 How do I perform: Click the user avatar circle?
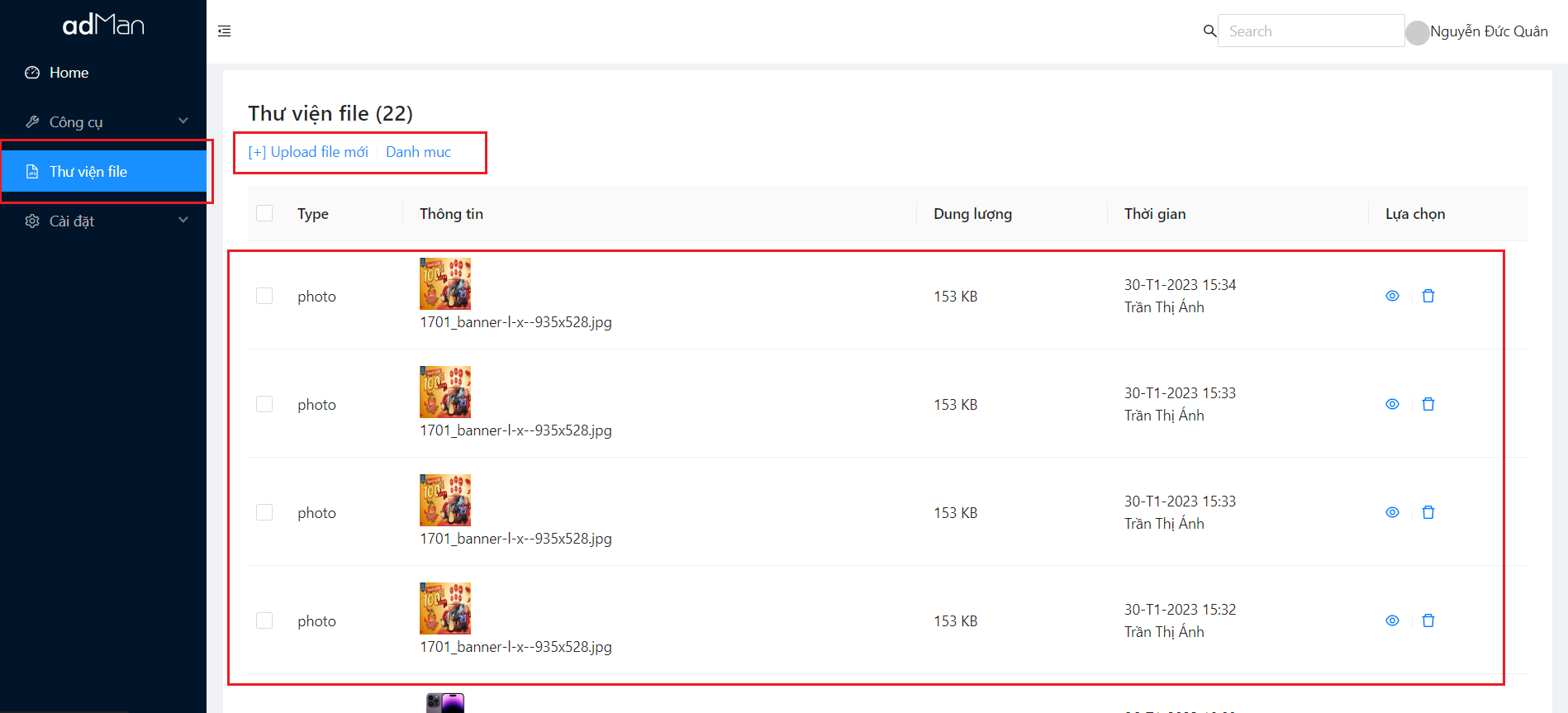pyautogui.click(x=1418, y=32)
